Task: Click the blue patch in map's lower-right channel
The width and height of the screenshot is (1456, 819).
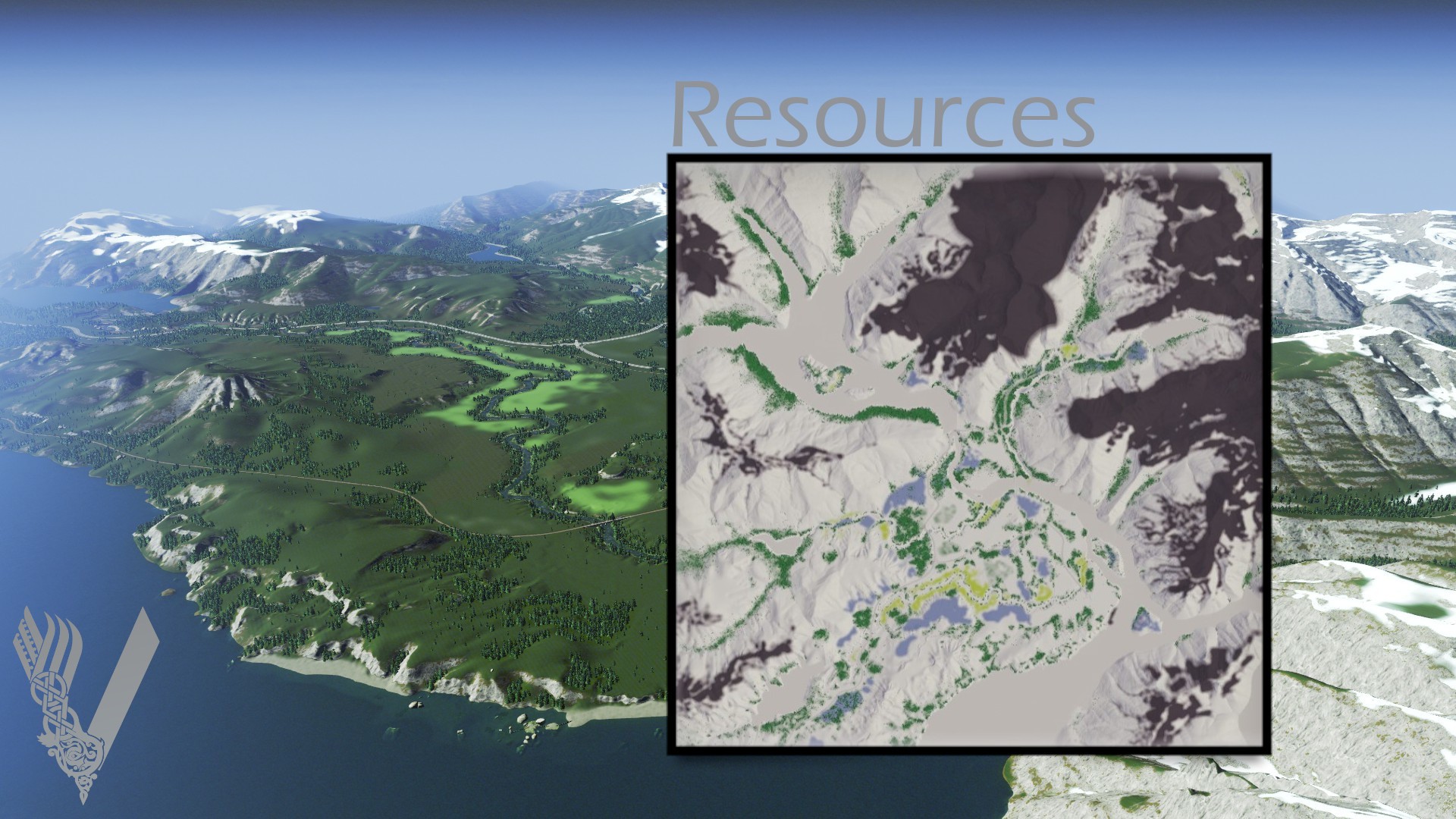Action: click(1145, 620)
